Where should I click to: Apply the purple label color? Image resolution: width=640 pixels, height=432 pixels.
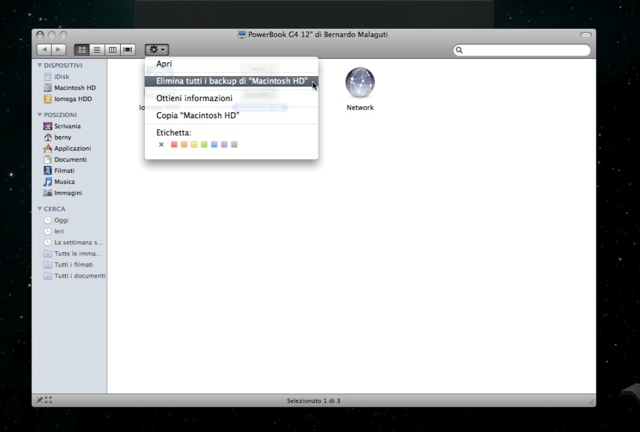[x=224, y=145]
